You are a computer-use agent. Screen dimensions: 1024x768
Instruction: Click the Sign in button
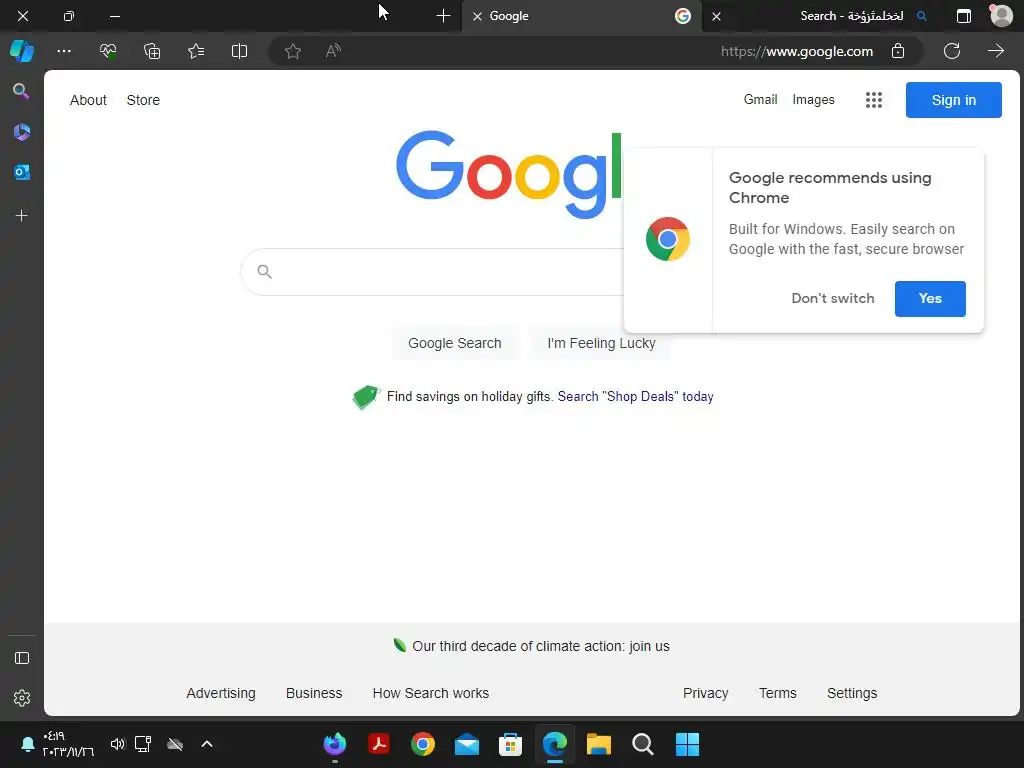click(x=953, y=100)
